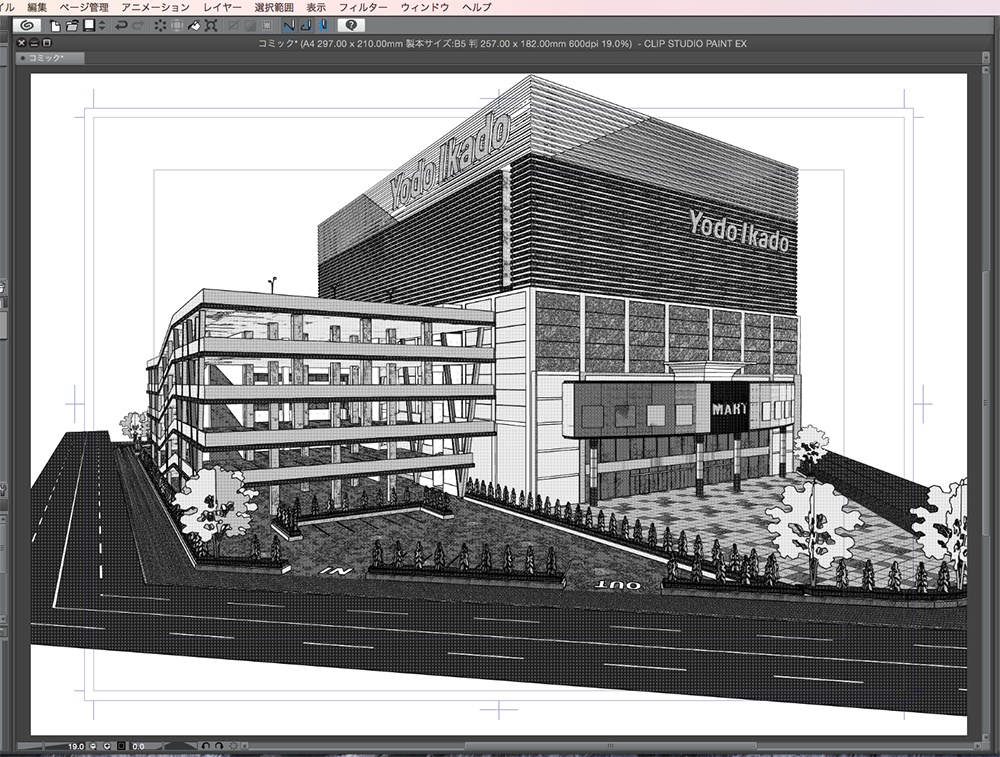1000x757 pixels.
Task: Click Clear Outside Selection icon
Action: 177,26
